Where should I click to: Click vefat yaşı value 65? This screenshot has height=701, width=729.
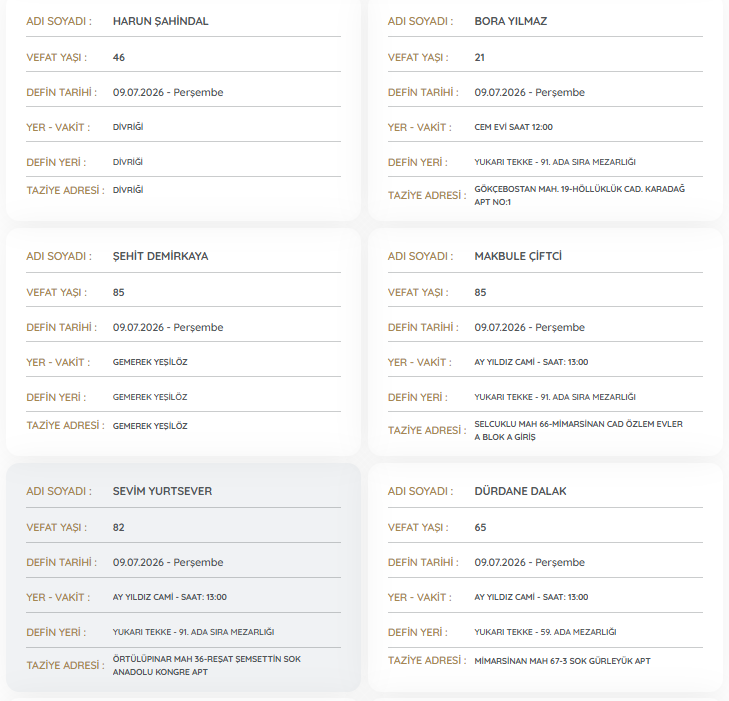480,528
